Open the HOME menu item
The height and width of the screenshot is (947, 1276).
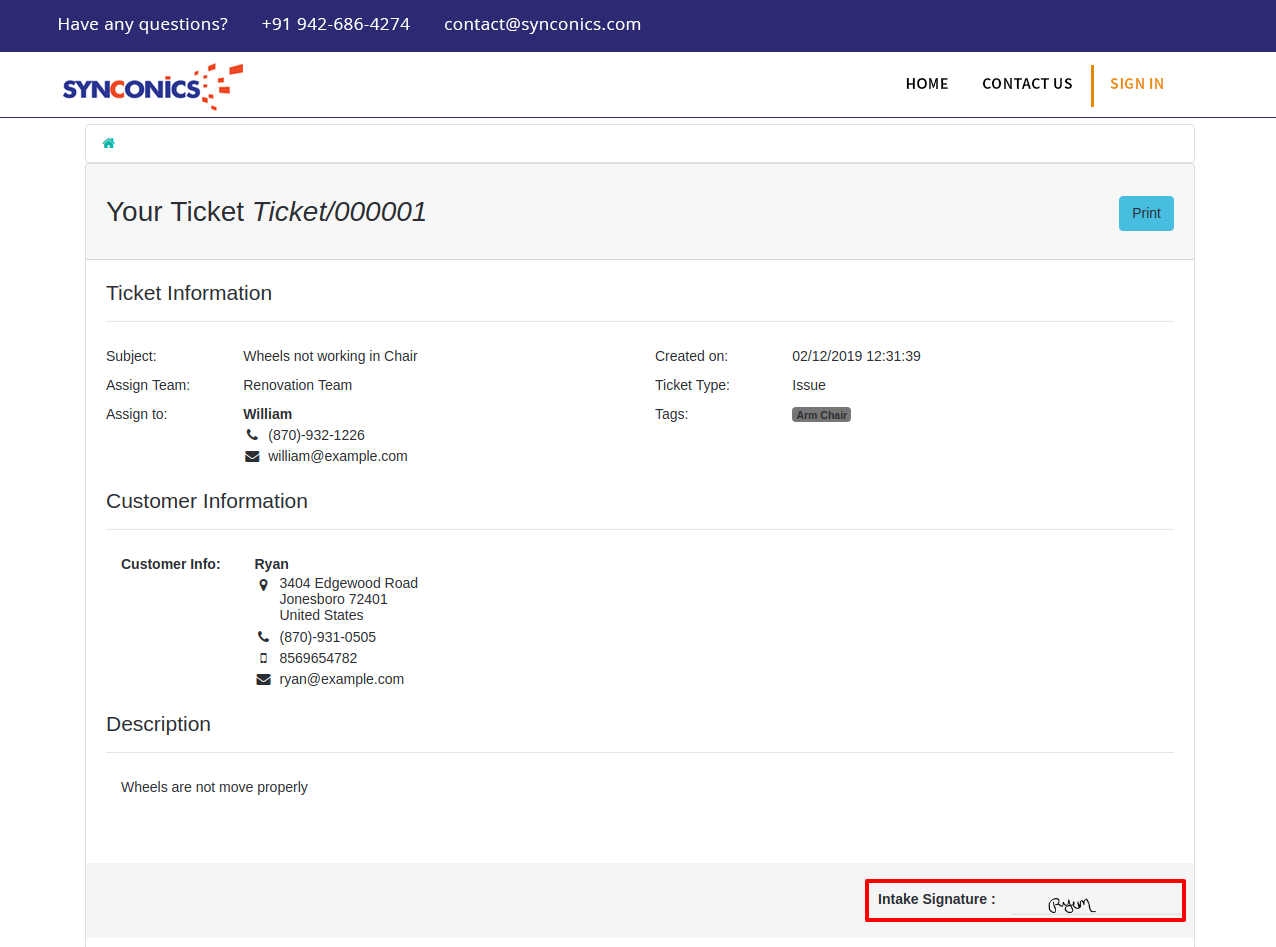click(x=926, y=84)
